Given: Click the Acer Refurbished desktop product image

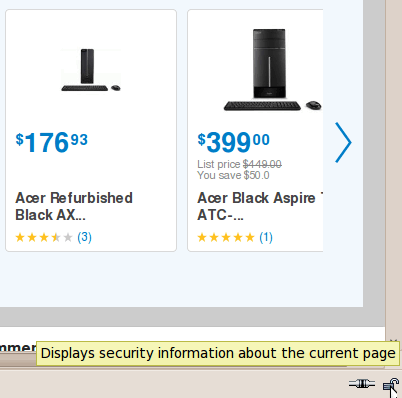Looking at the screenshot, I should [x=91, y=70].
